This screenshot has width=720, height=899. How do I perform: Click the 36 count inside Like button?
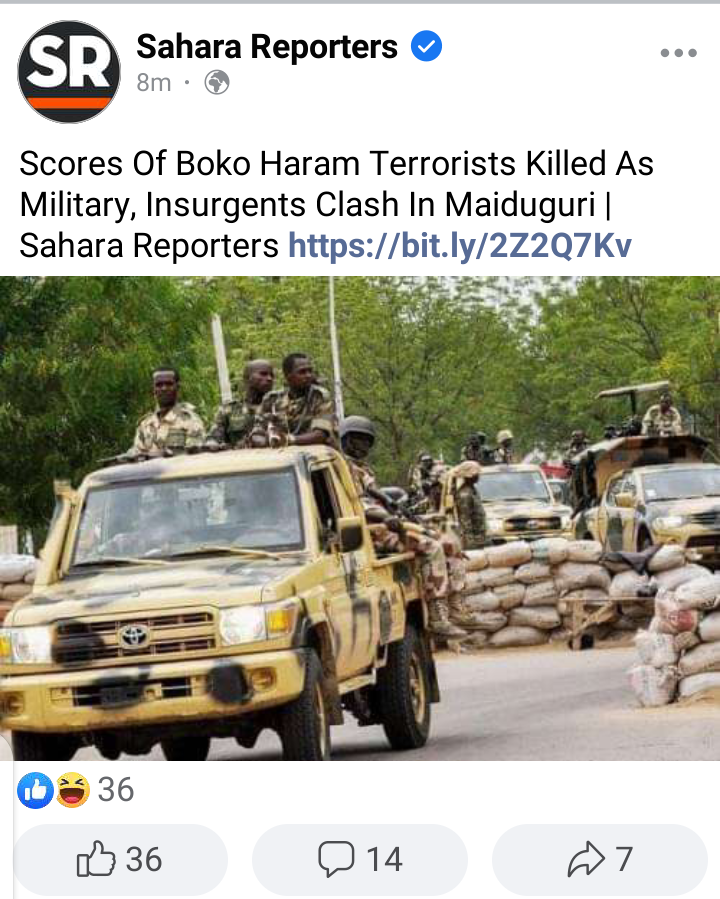[x=144, y=859]
